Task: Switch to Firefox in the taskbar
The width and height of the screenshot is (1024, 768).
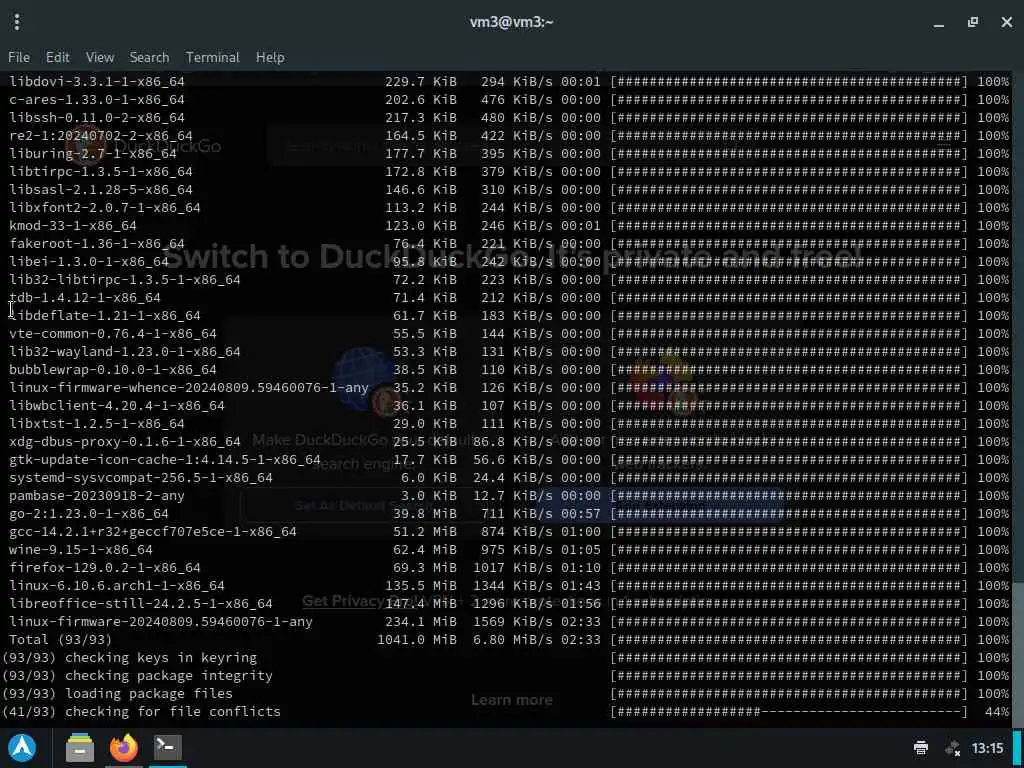Action: pyautogui.click(x=123, y=748)
